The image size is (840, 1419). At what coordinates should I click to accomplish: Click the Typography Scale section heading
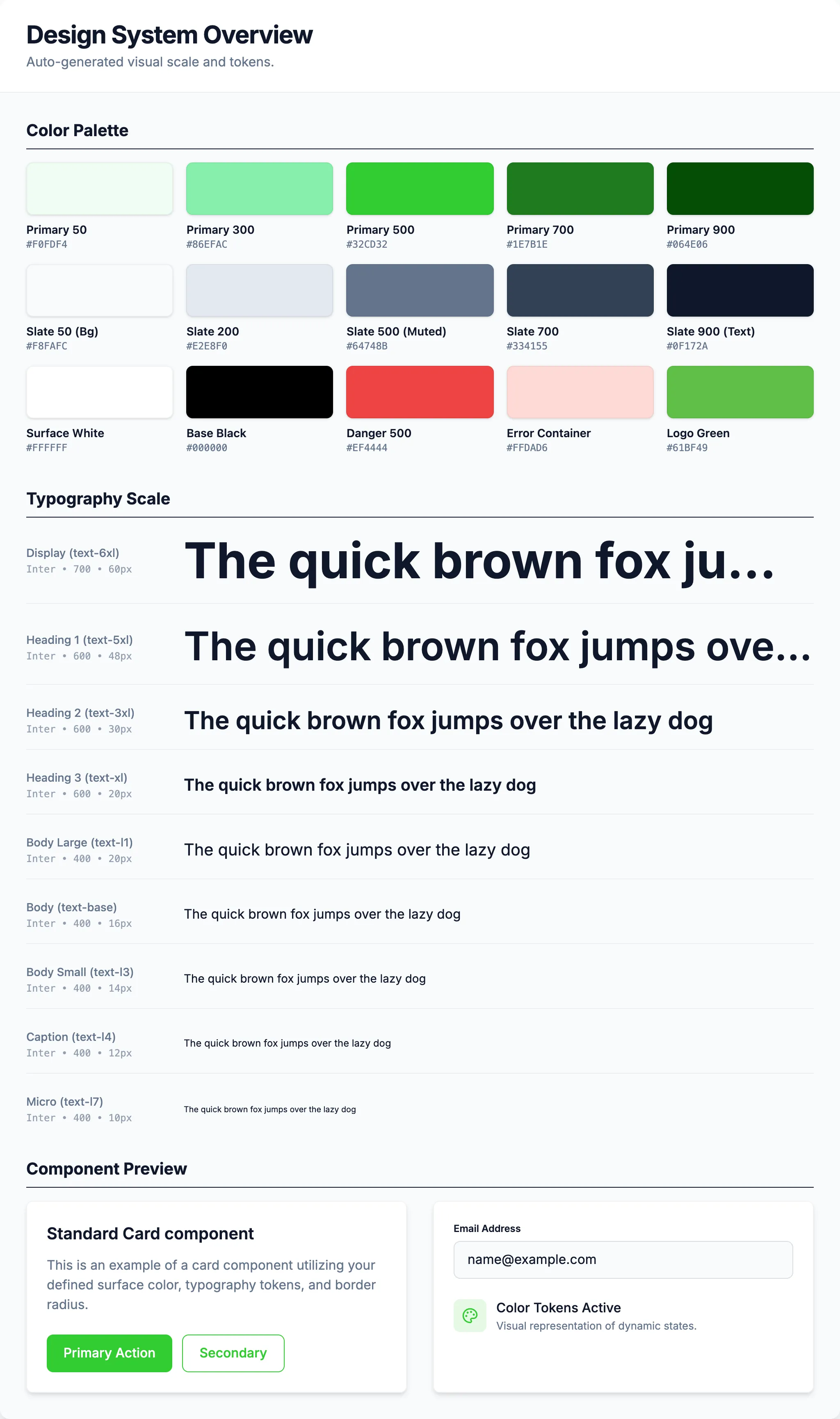pos(98,499)
